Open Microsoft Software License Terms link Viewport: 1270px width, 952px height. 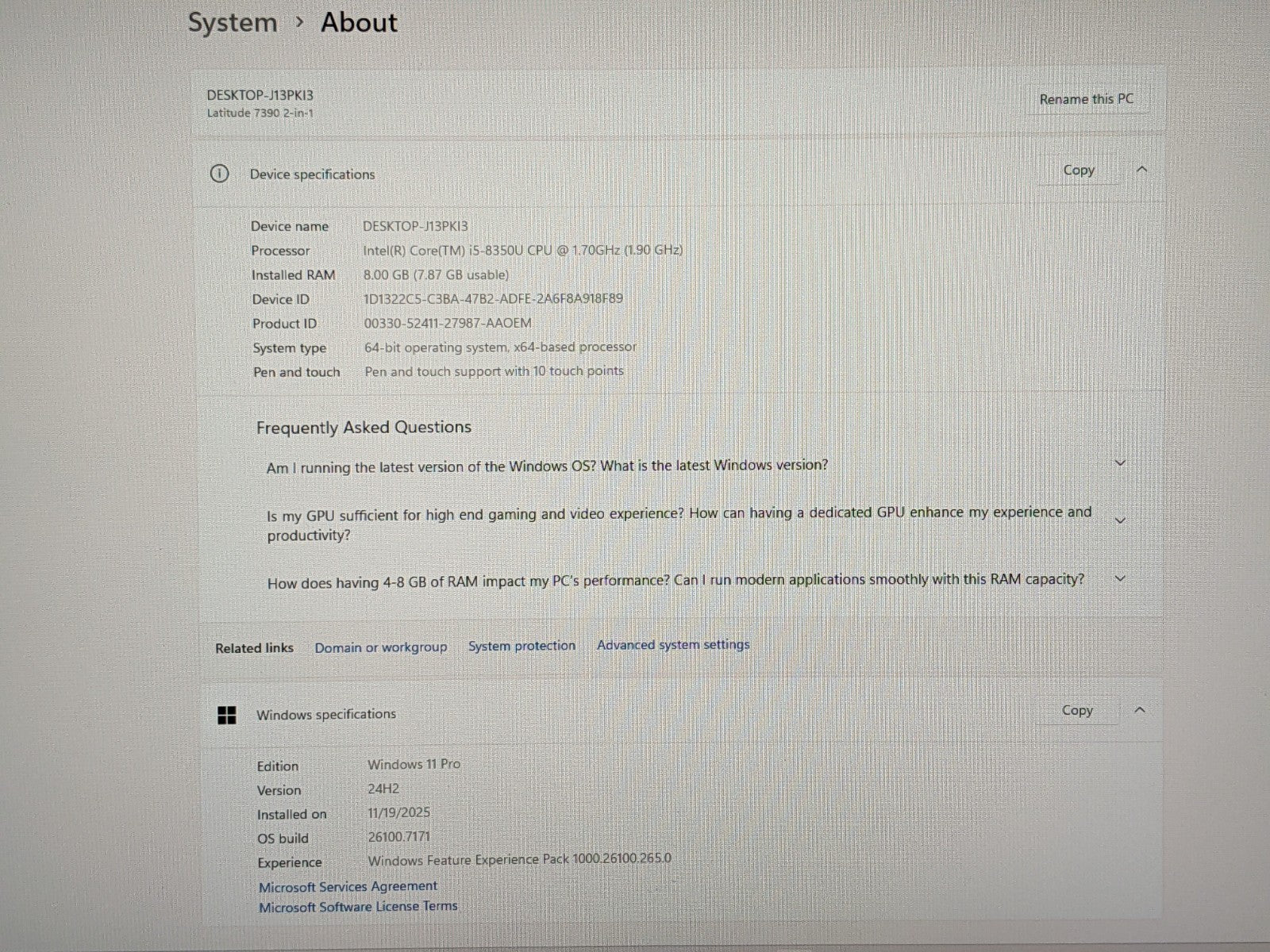(x=358, y=907)
